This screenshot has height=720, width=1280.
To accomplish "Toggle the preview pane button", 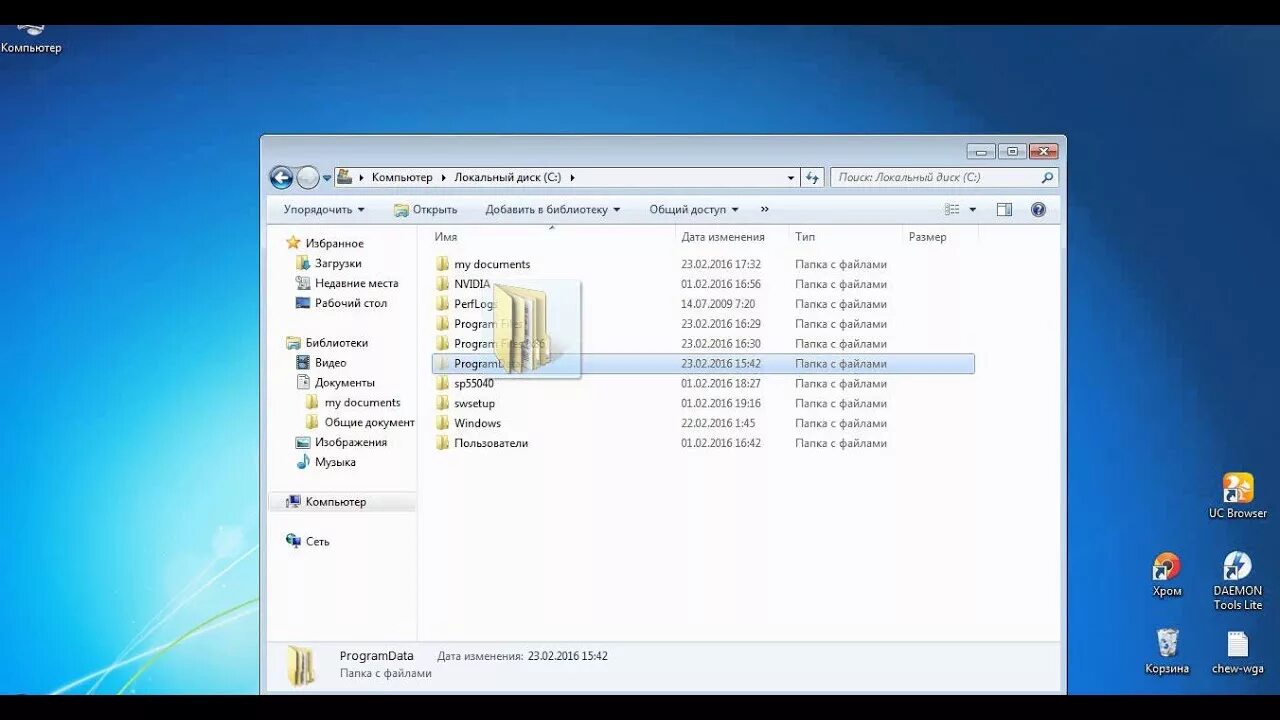I will pyautogui.click(x=1004, y=209).
